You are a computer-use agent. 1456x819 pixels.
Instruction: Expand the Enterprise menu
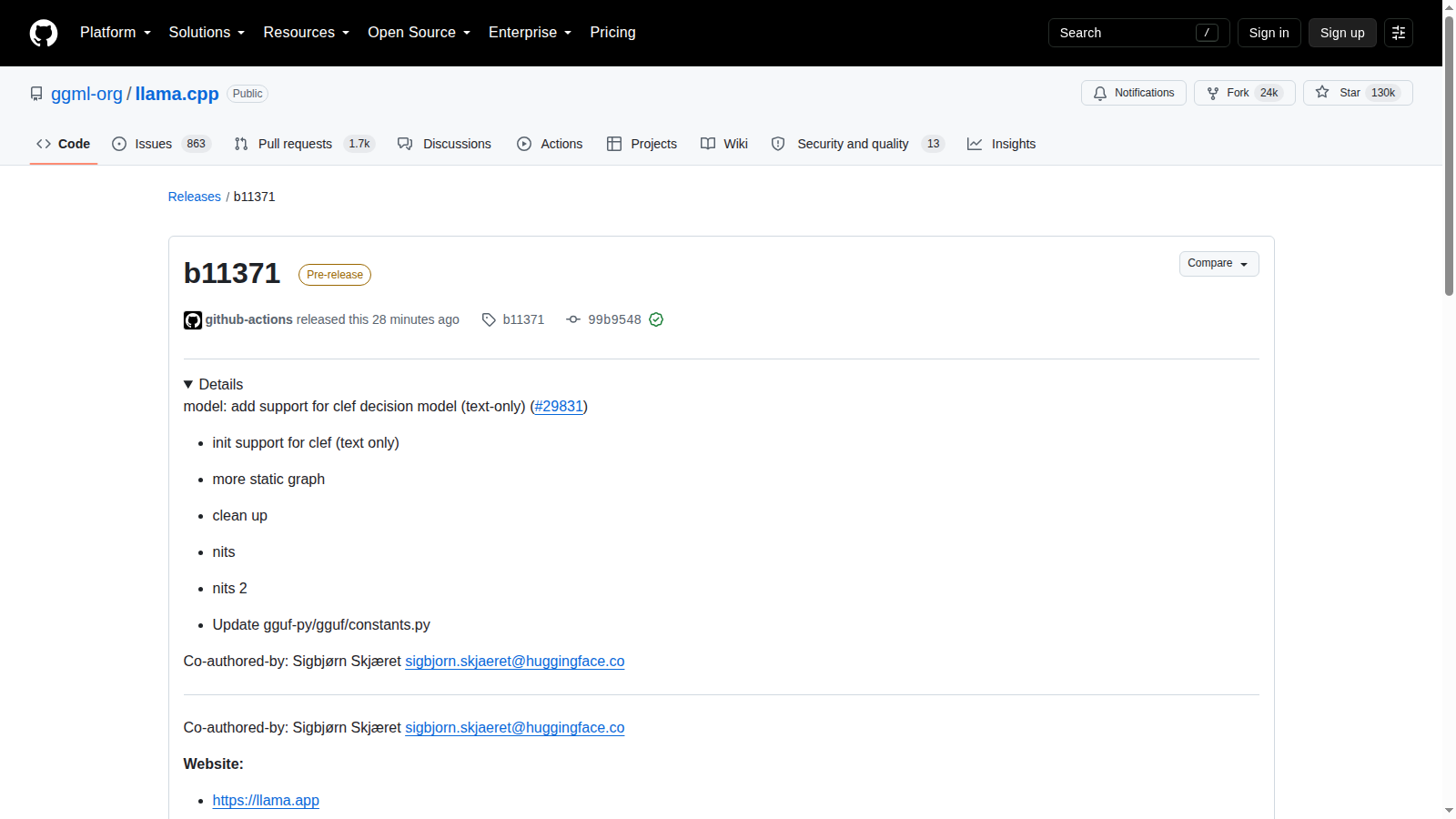531,33
